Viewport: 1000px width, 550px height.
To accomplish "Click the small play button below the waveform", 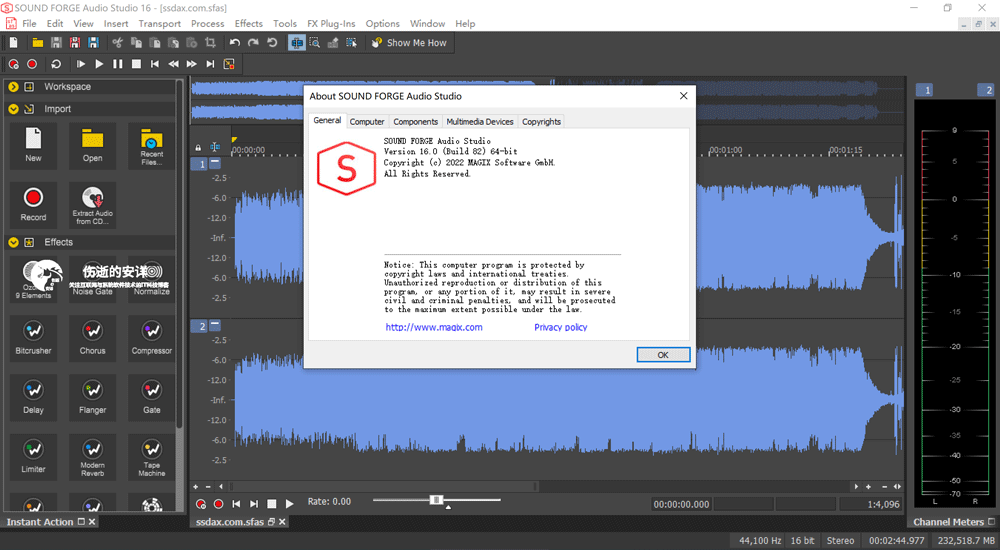I will [290, 504].
